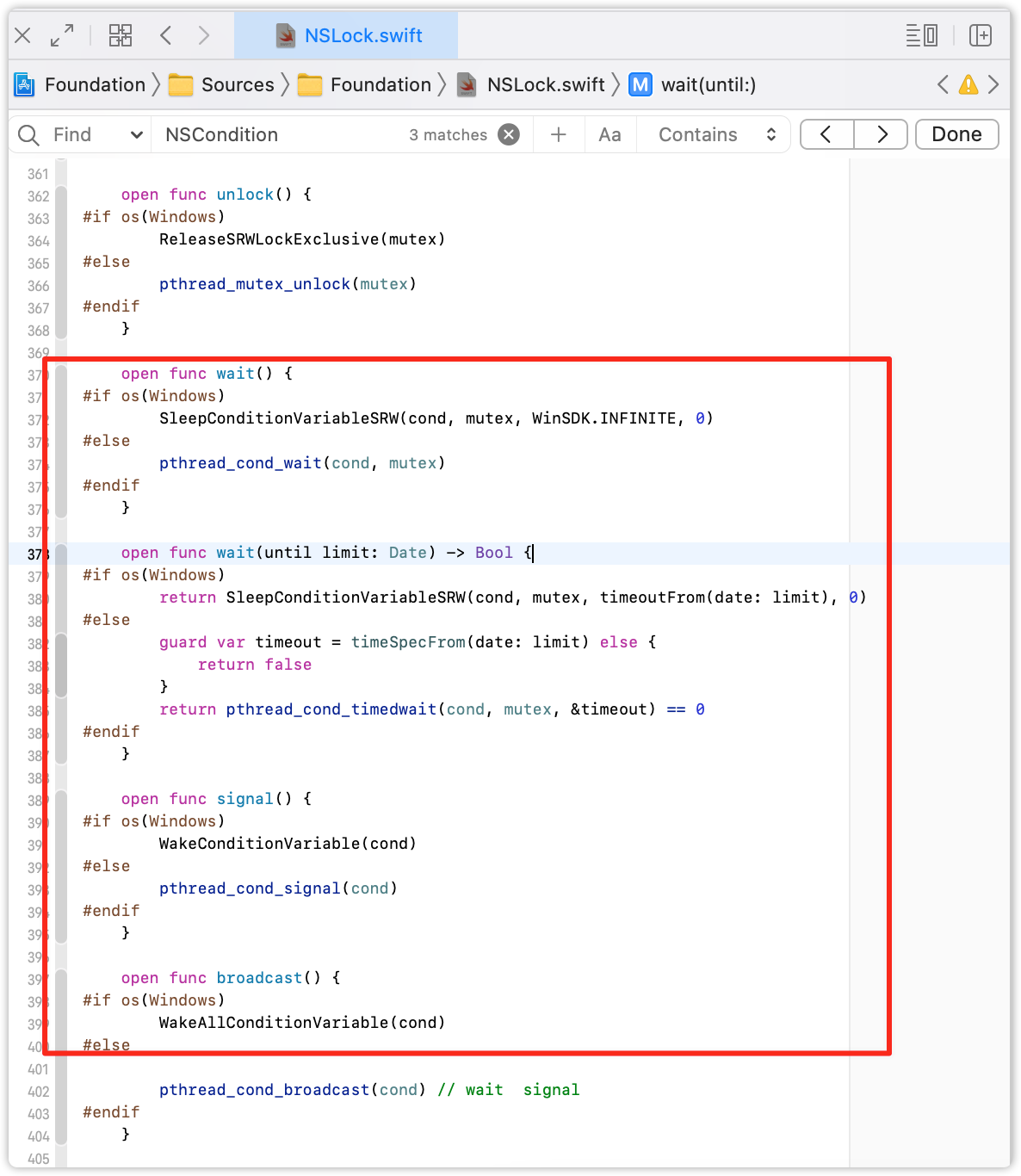Go to previous search match

(x=826, y=134)
